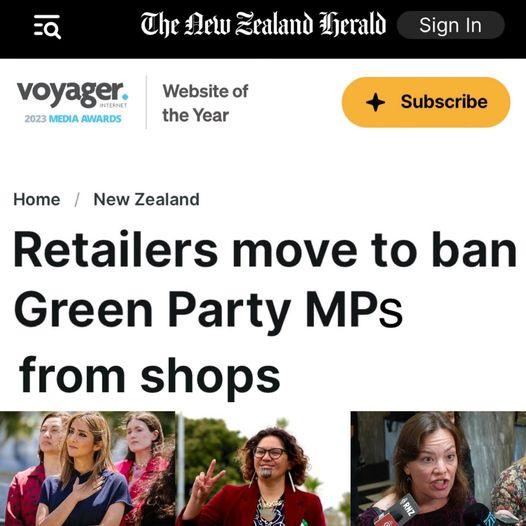Open the New Zealand breadcrumb section
Image resolution: width=526 pixels, height=526 pixels.
147,200
